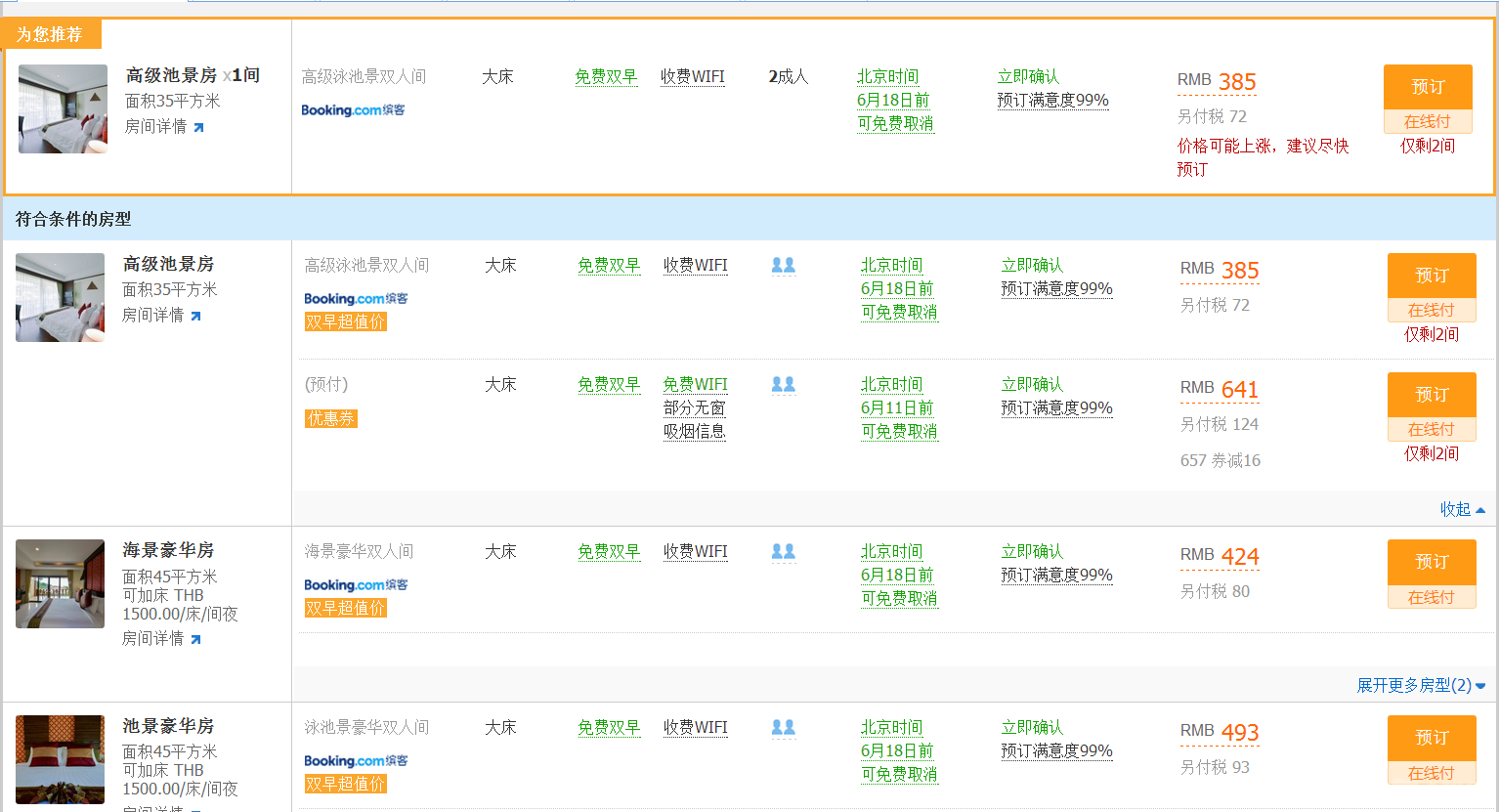Book 高级池景房 at RMB 385
The width and height of the screenshot is (1500, 812).
[1432, 276]
